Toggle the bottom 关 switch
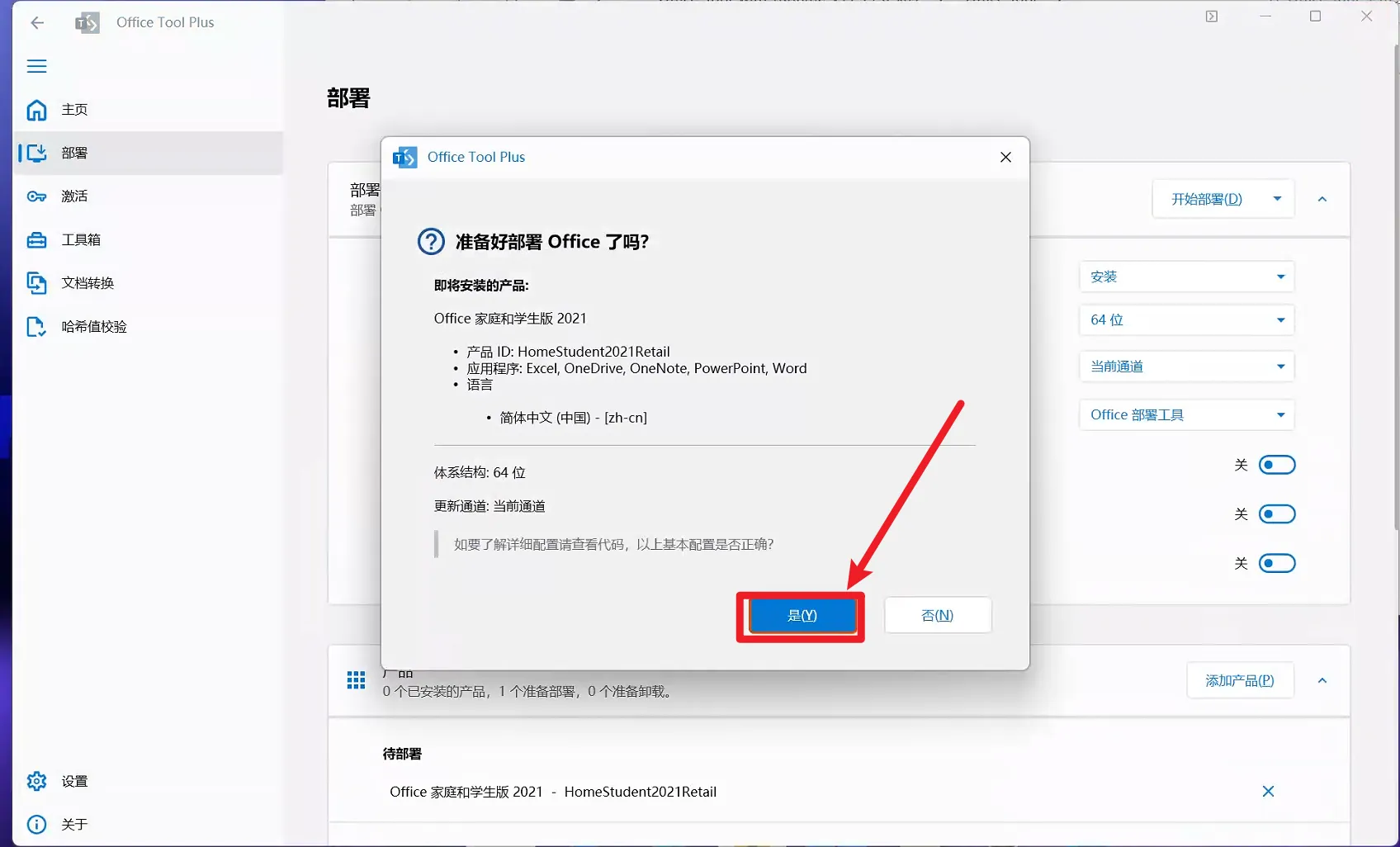 [x=1277, y=563]
